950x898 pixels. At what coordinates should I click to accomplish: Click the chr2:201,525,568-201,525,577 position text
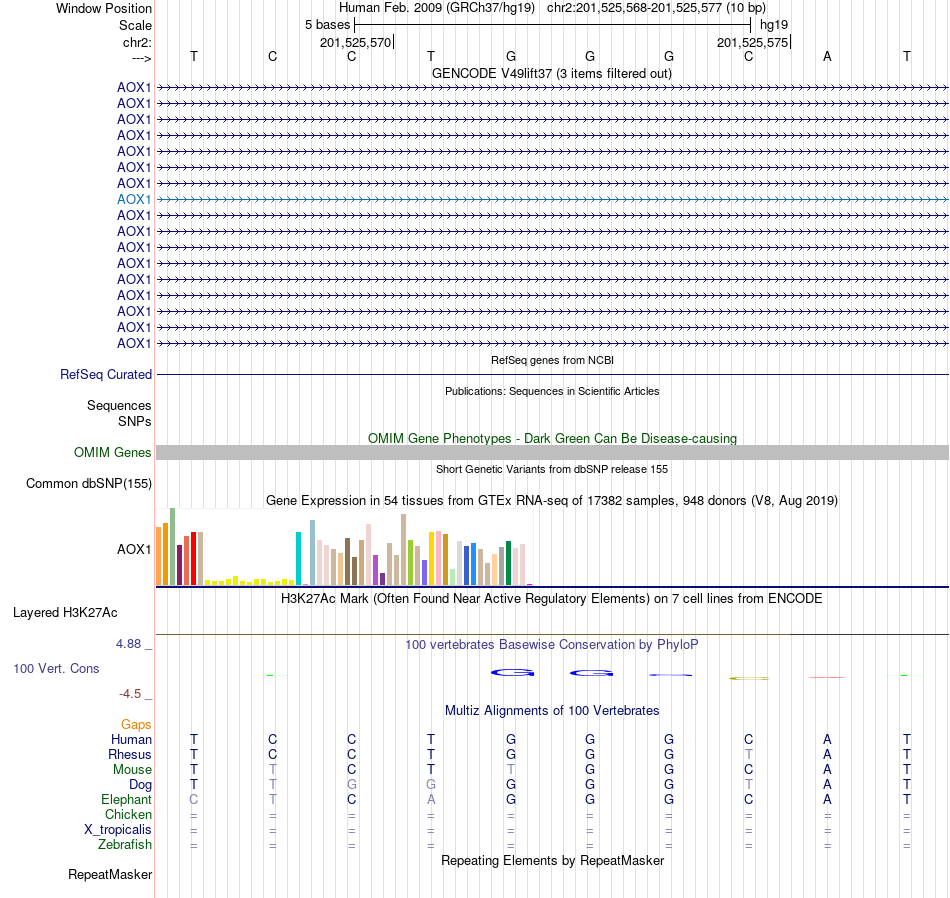(656, 8)
